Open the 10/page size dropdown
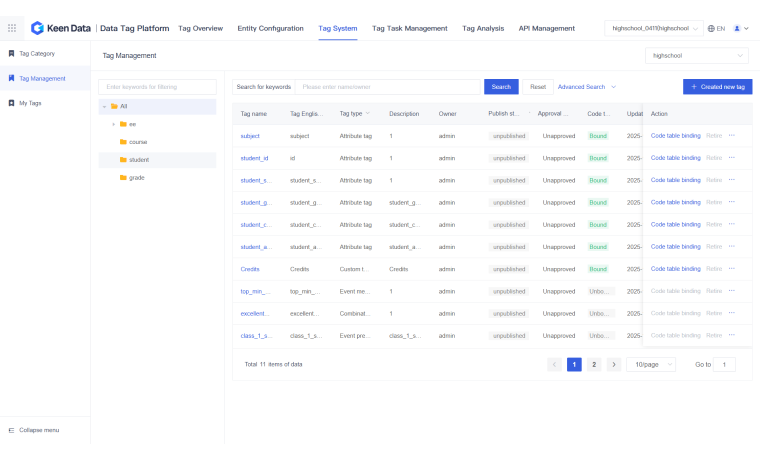The height and width of the screenshot is (460, 760). point(650,364)
